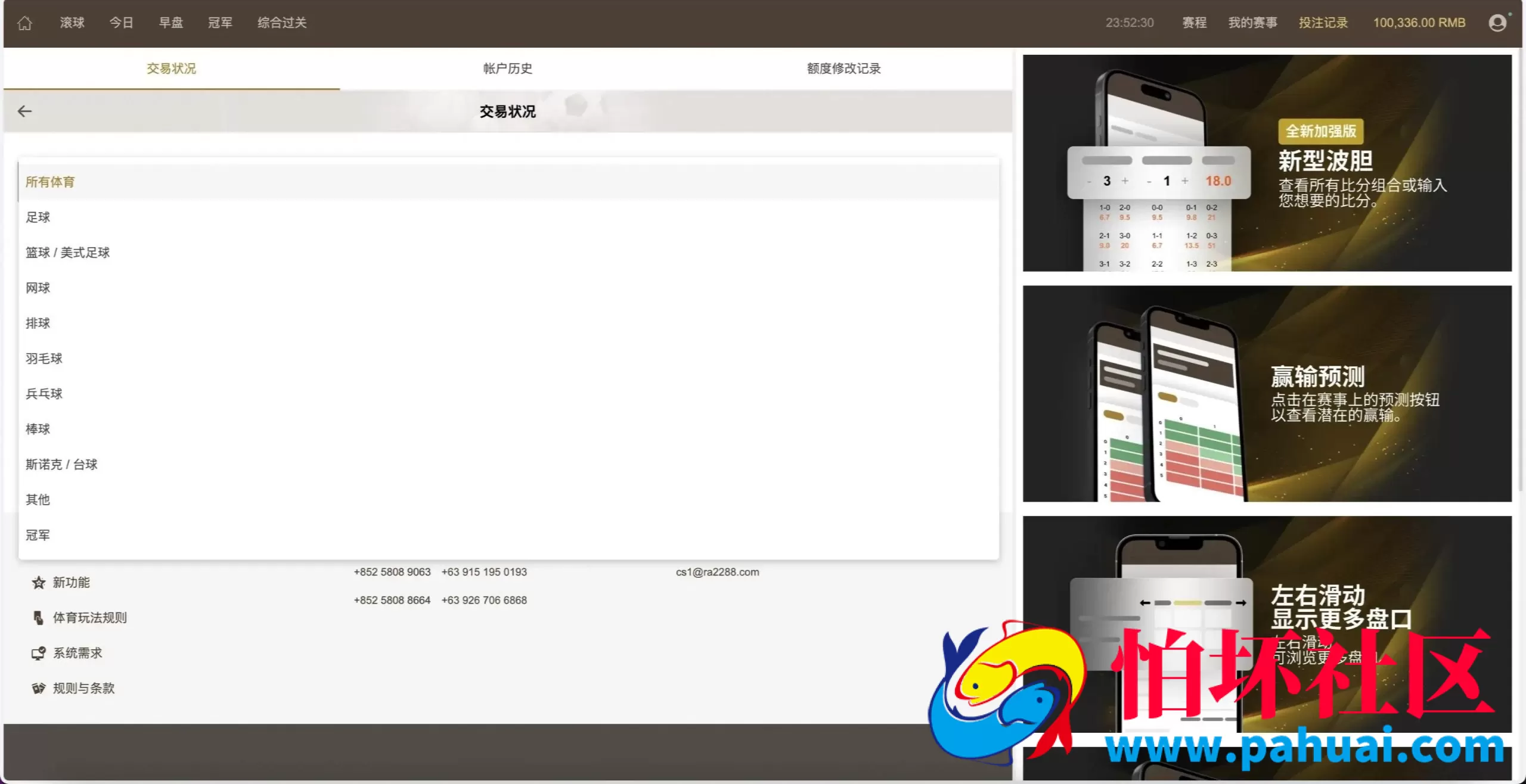Click the monitor icon beside 系统需求
The image size is (1526, 784).
click(x=39, y=653)
